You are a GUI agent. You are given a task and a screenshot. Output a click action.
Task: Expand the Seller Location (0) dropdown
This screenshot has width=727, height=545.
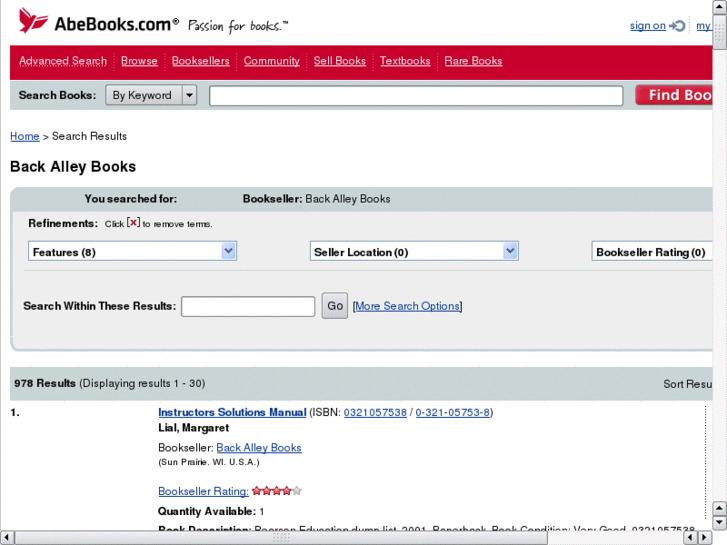coord(414,251)
